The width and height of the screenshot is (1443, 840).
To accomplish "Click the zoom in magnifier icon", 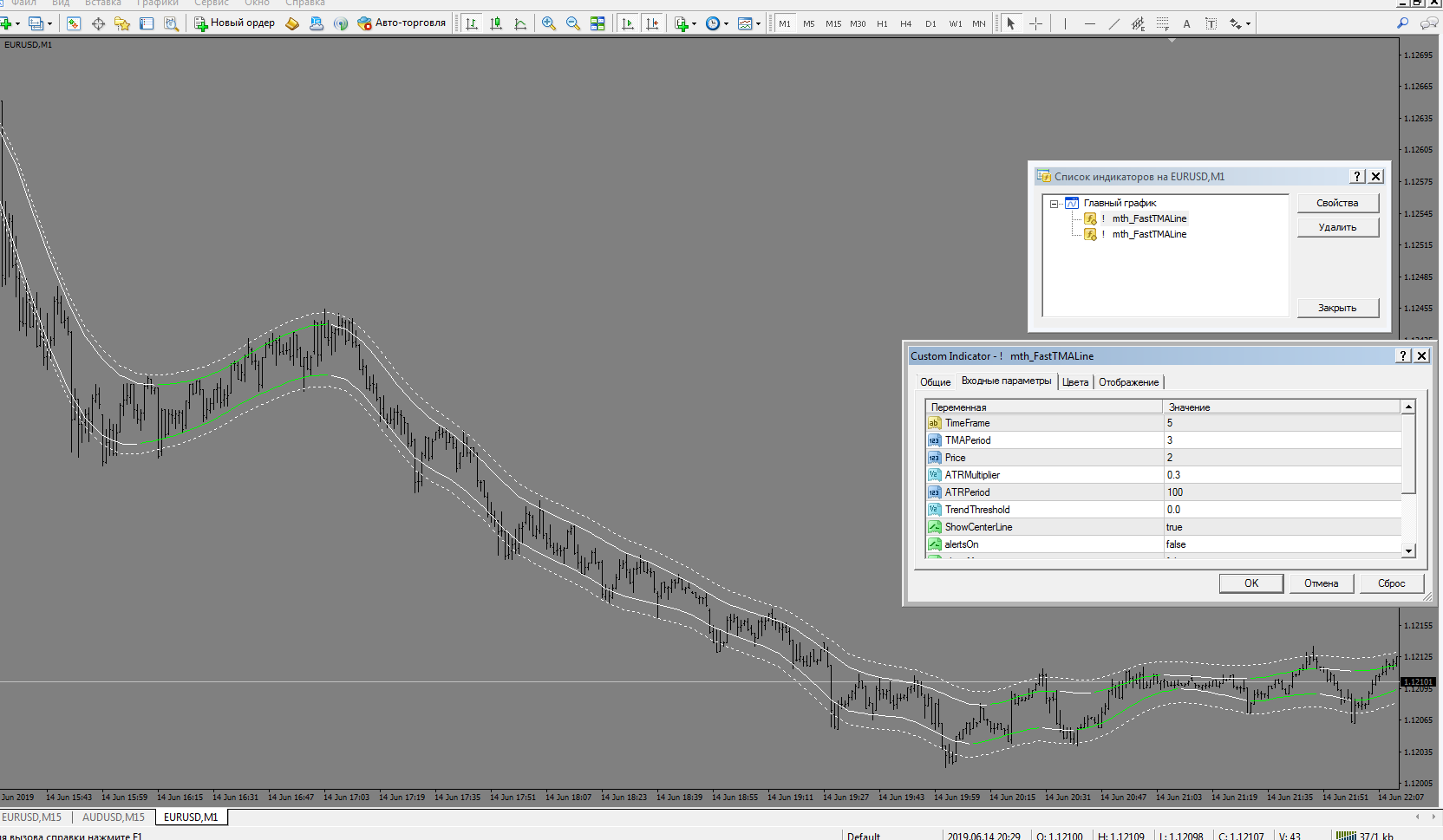I will point(549,23).
